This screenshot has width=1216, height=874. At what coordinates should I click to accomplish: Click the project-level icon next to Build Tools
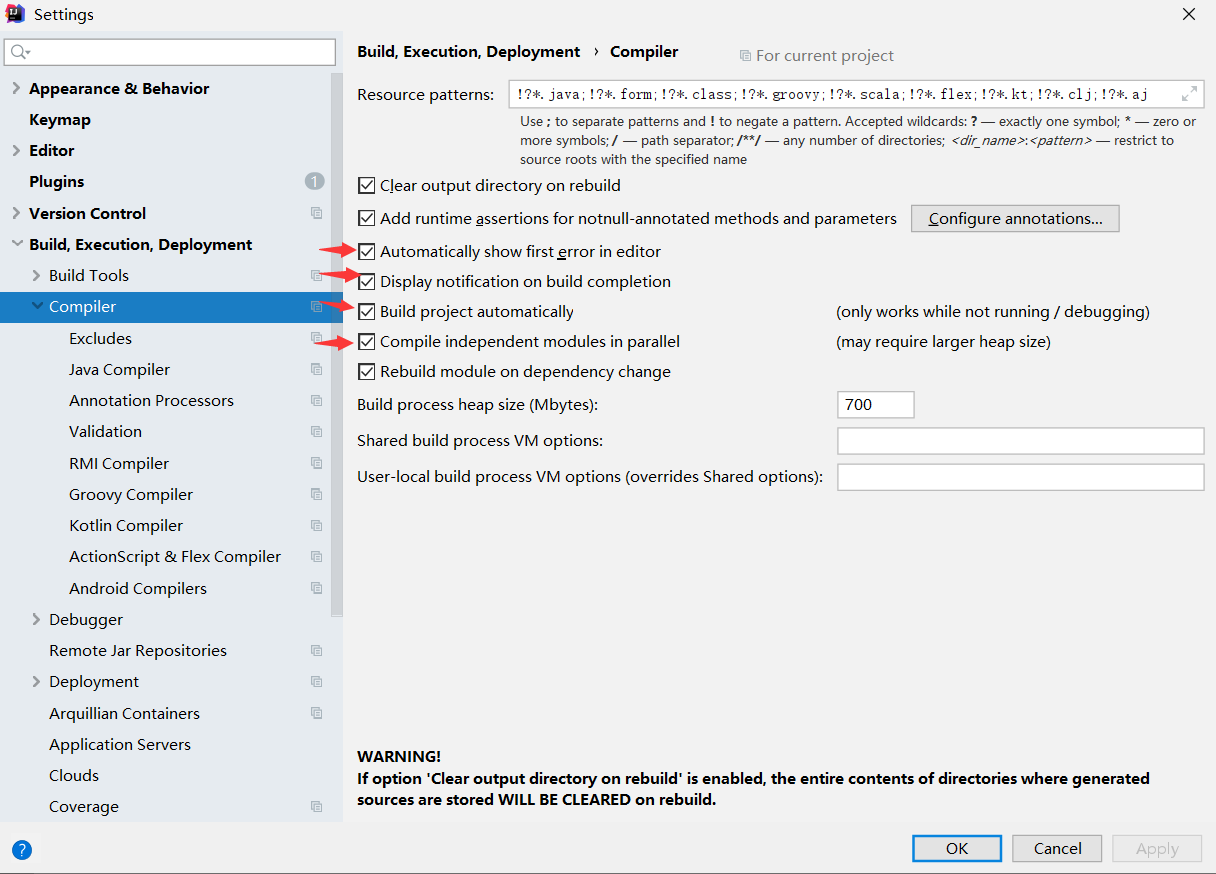pyautogui.click(x=316, y=275)
